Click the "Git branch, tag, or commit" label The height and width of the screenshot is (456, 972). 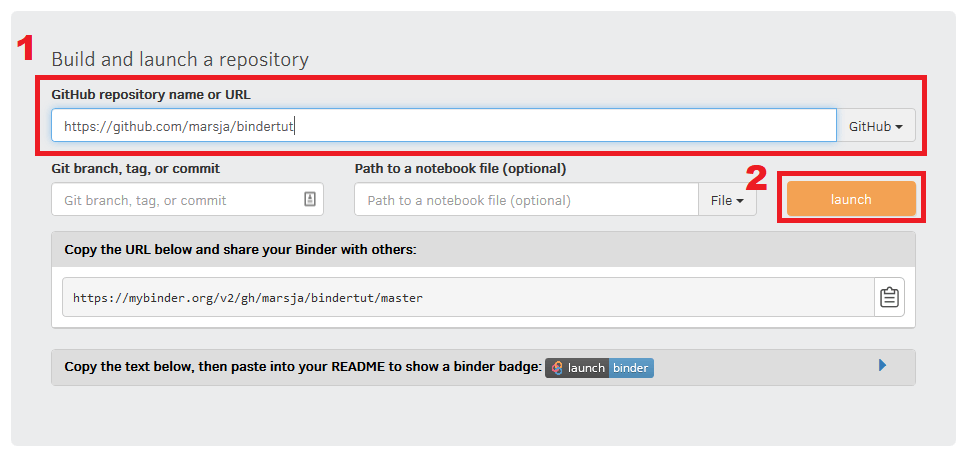136,169
